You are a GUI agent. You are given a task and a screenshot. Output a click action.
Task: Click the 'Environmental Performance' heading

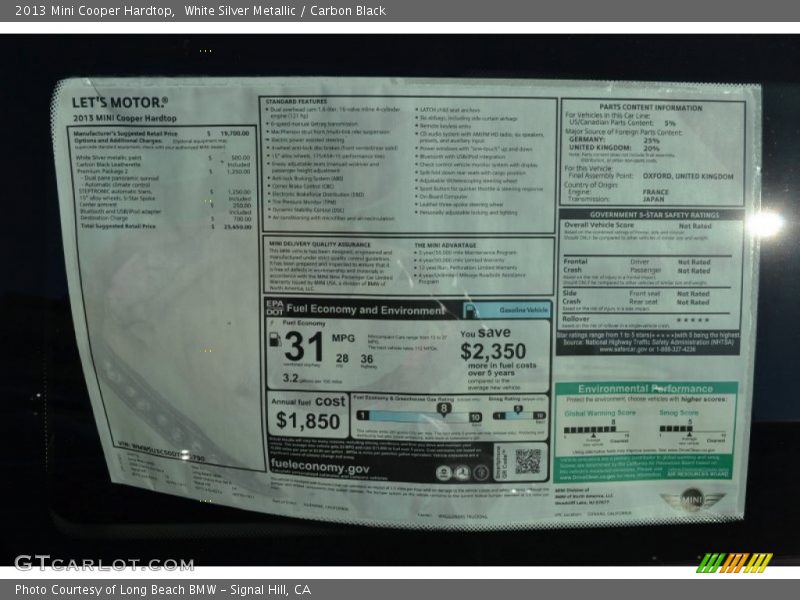tap(645, 389)
